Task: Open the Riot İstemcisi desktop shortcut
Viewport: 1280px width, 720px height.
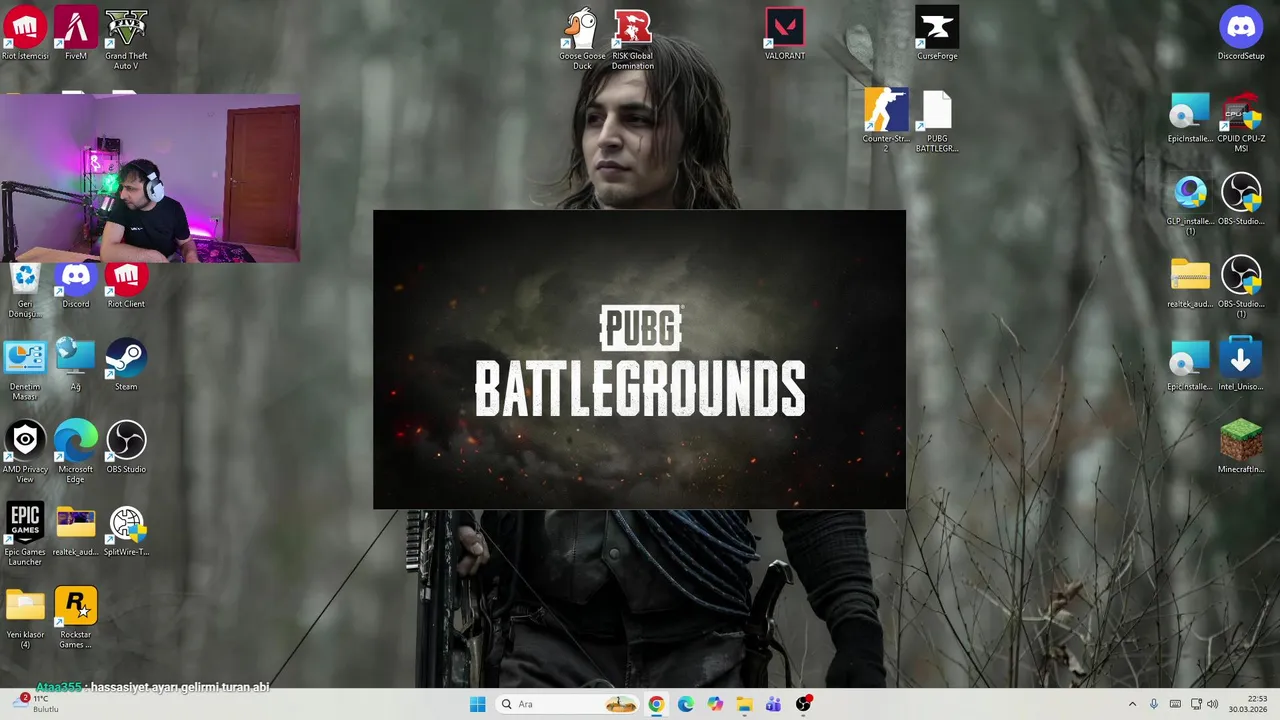Action: coord(25,34)
